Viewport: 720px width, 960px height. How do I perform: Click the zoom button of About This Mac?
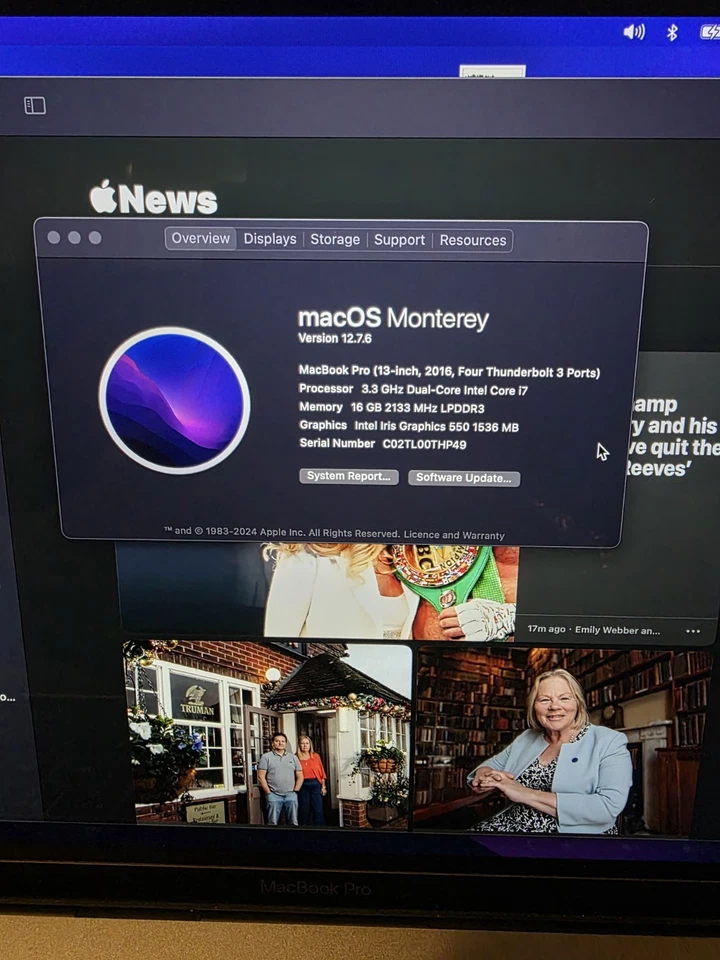point(95,238)
